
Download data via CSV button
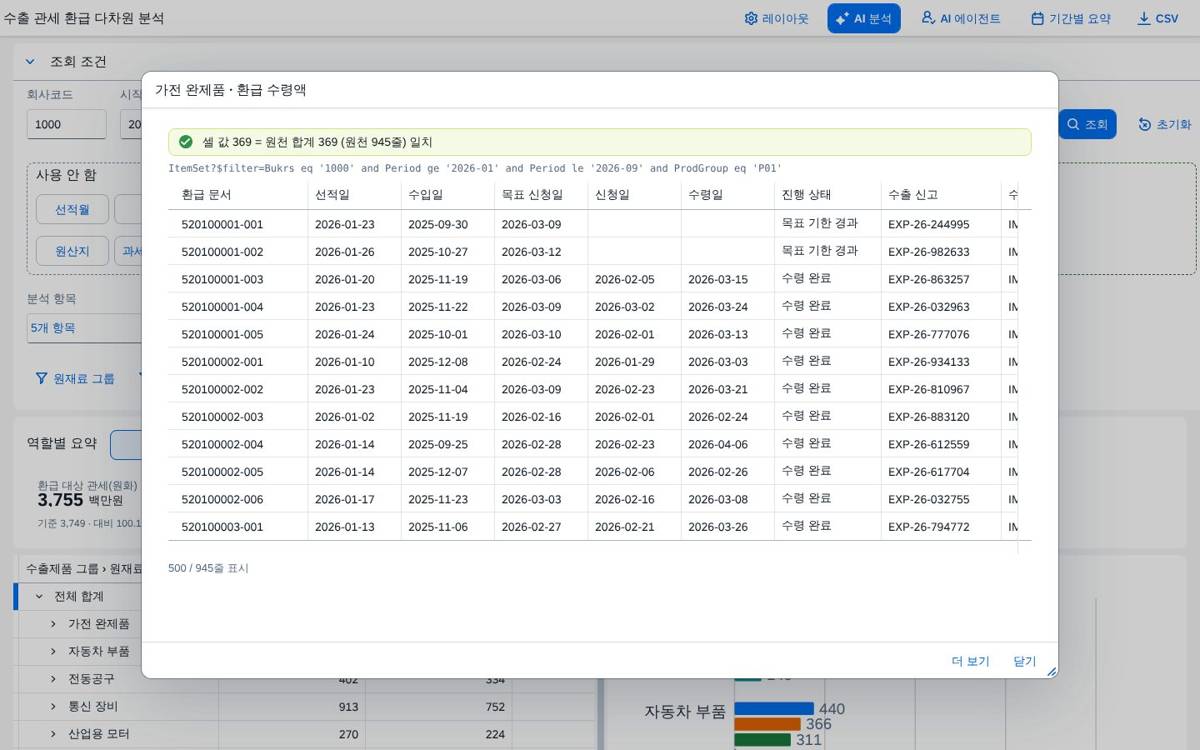pos(1158,18)
